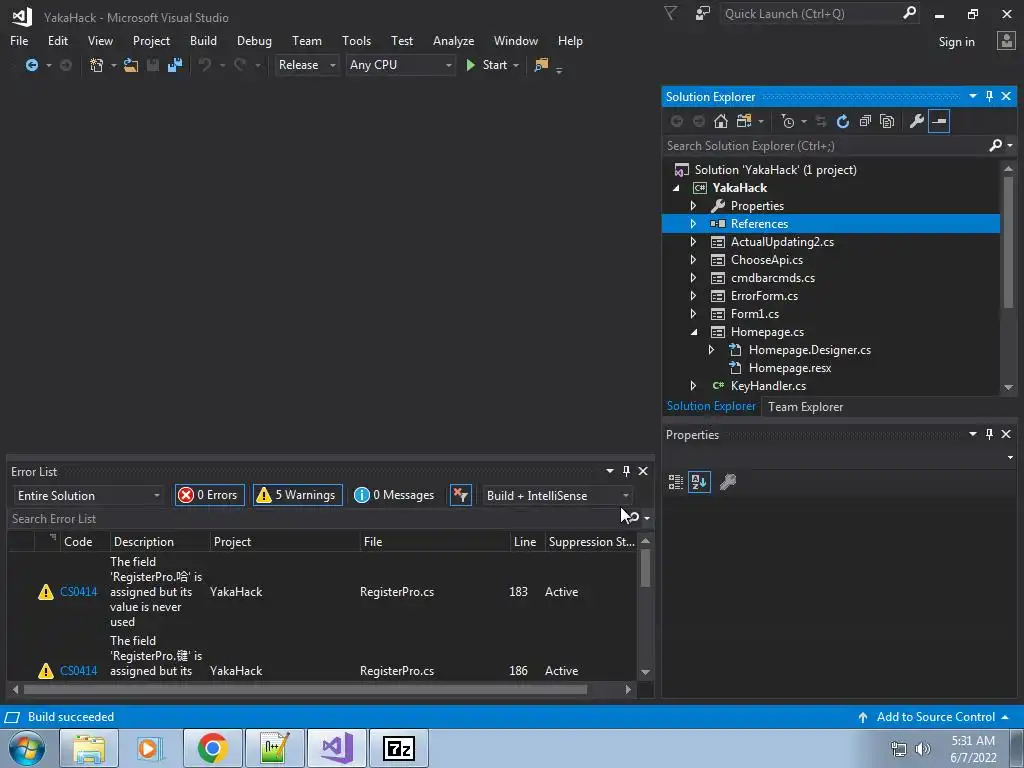This screenshot has height=768, width=1024.
Task: Click the Refresh icon in the Solution Explorer toolbar
Action: (842, 121)
